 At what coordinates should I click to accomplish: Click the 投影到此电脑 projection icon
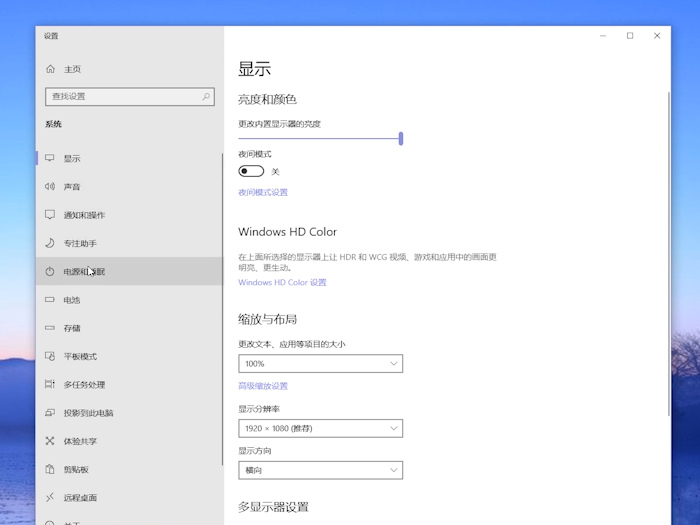coord(50,412)
